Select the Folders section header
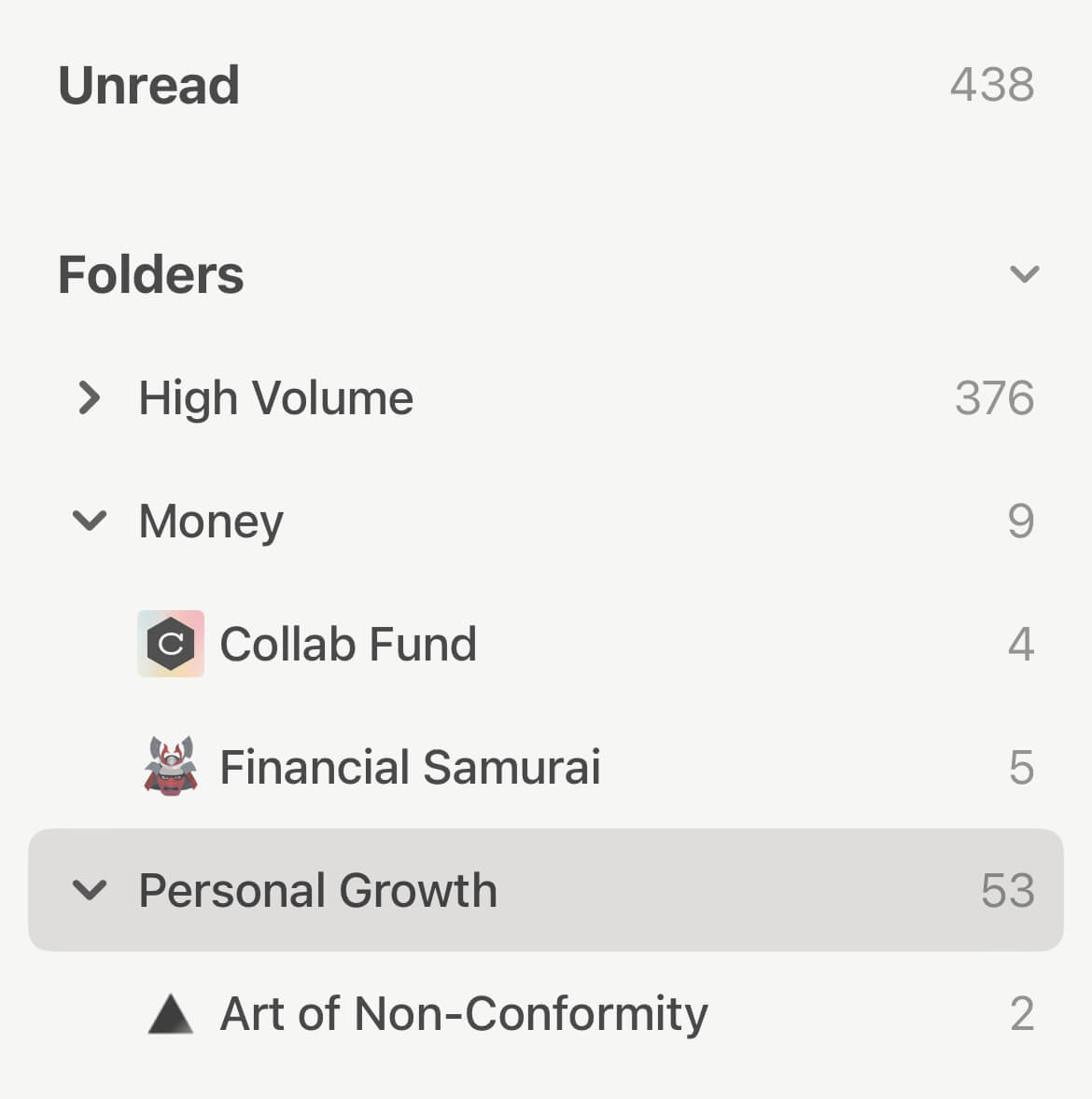 pos(151,274)
